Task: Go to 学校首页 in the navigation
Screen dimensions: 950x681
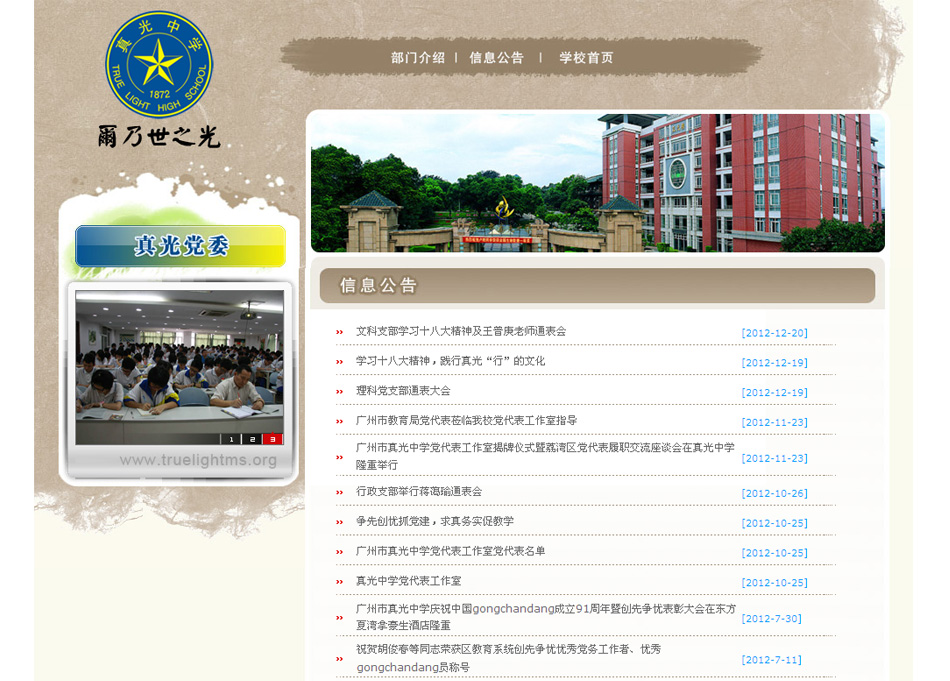Action: tap(586, 58)
